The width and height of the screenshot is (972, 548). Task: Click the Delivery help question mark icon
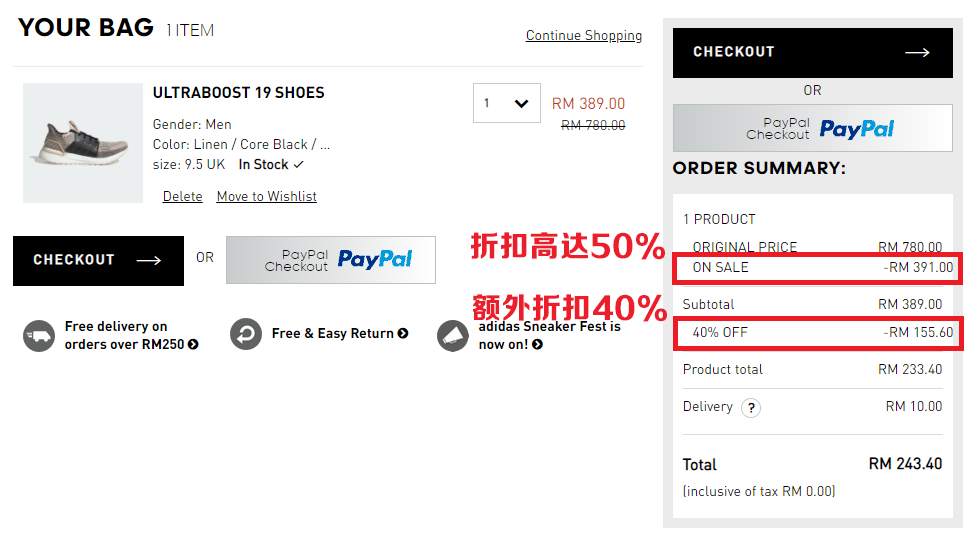tap(750, 408)
